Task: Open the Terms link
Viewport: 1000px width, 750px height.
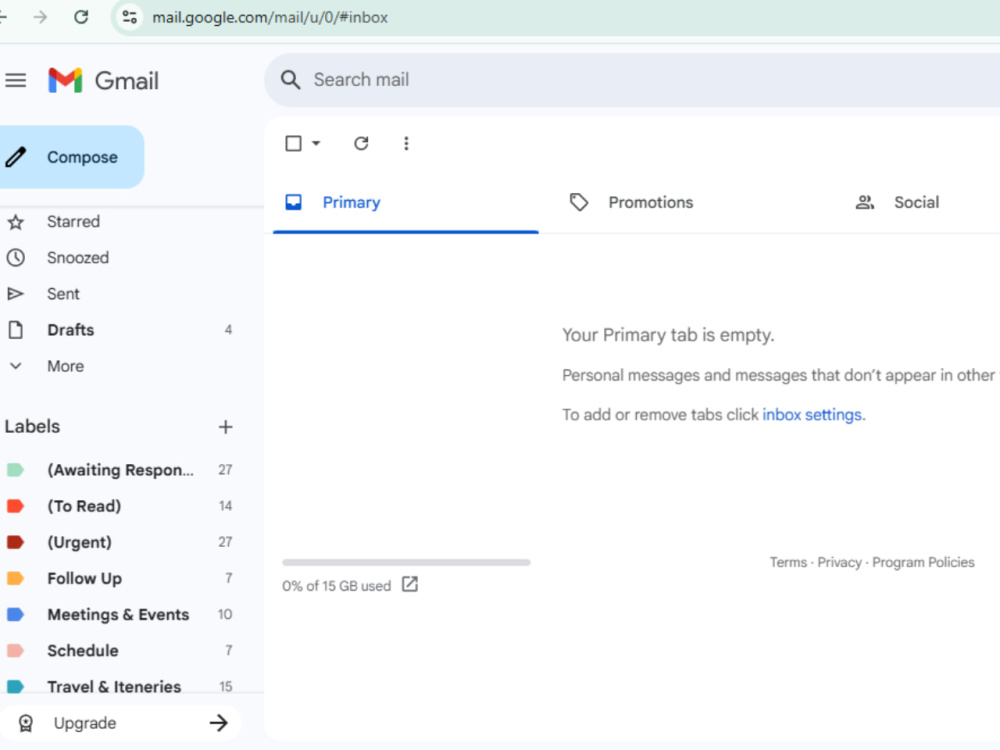Action: coord(788,562)
